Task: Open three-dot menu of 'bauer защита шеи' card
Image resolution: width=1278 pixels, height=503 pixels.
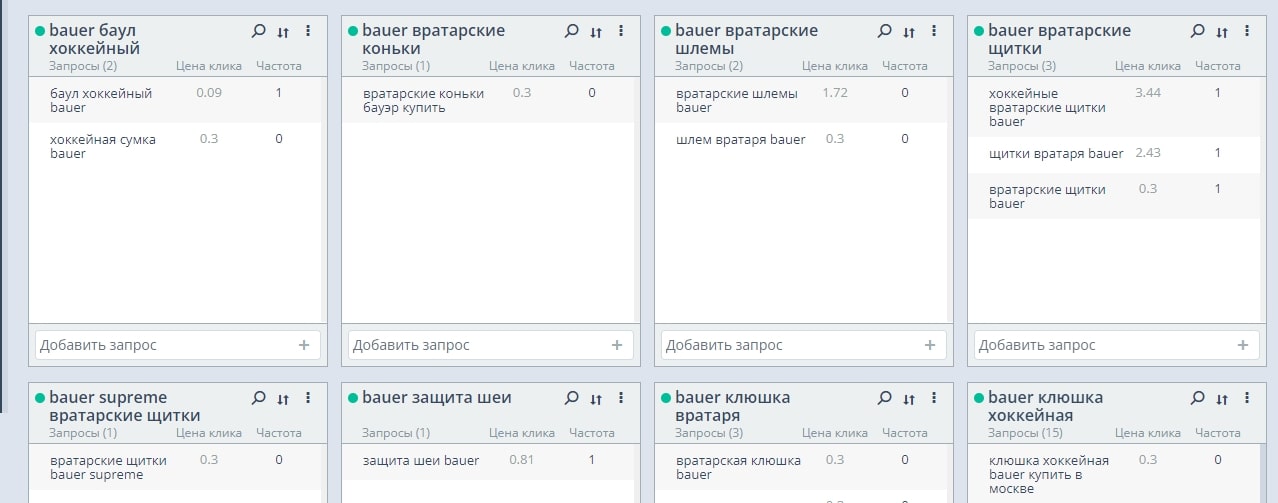Action: (x=621, y=398)
